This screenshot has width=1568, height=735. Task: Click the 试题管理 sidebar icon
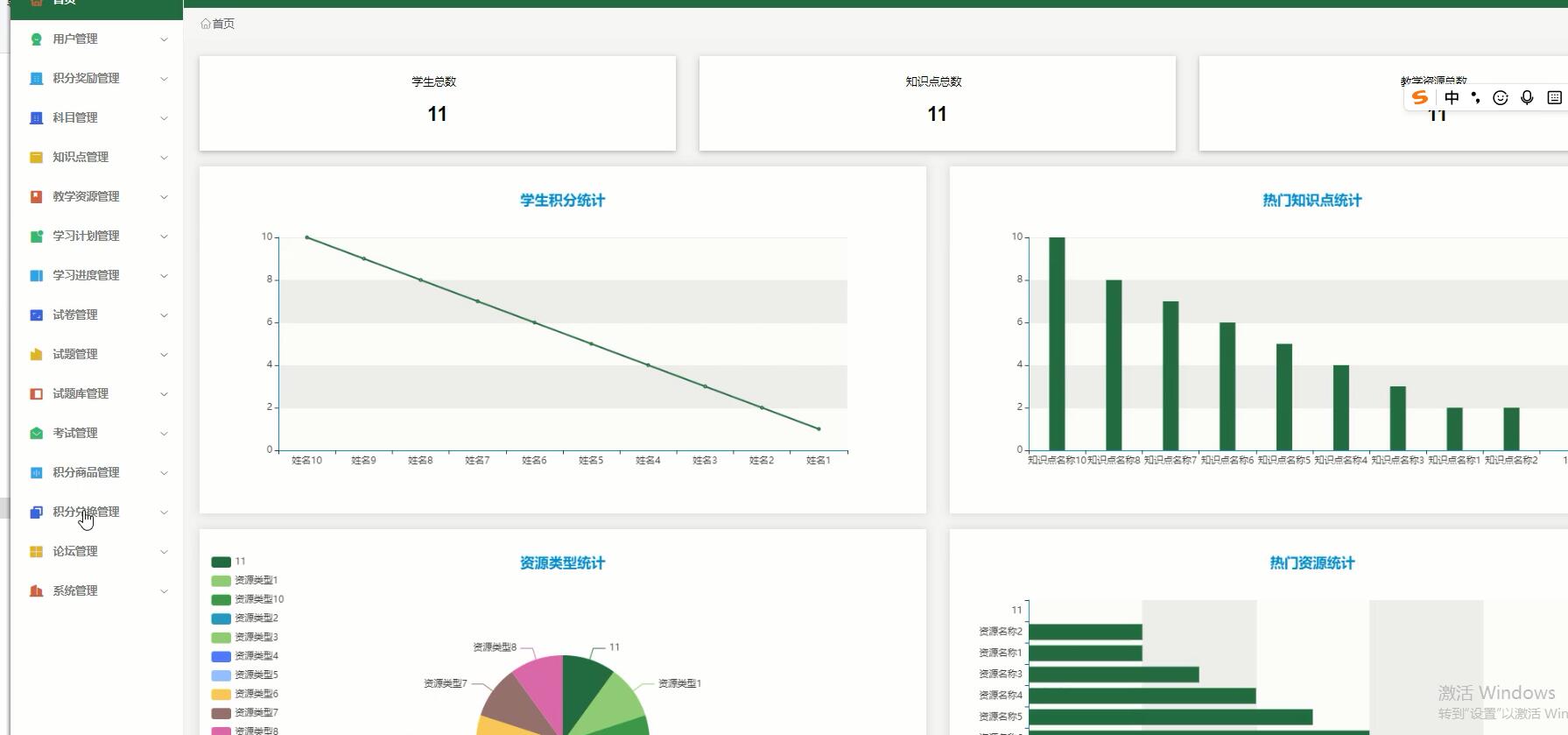36,355
